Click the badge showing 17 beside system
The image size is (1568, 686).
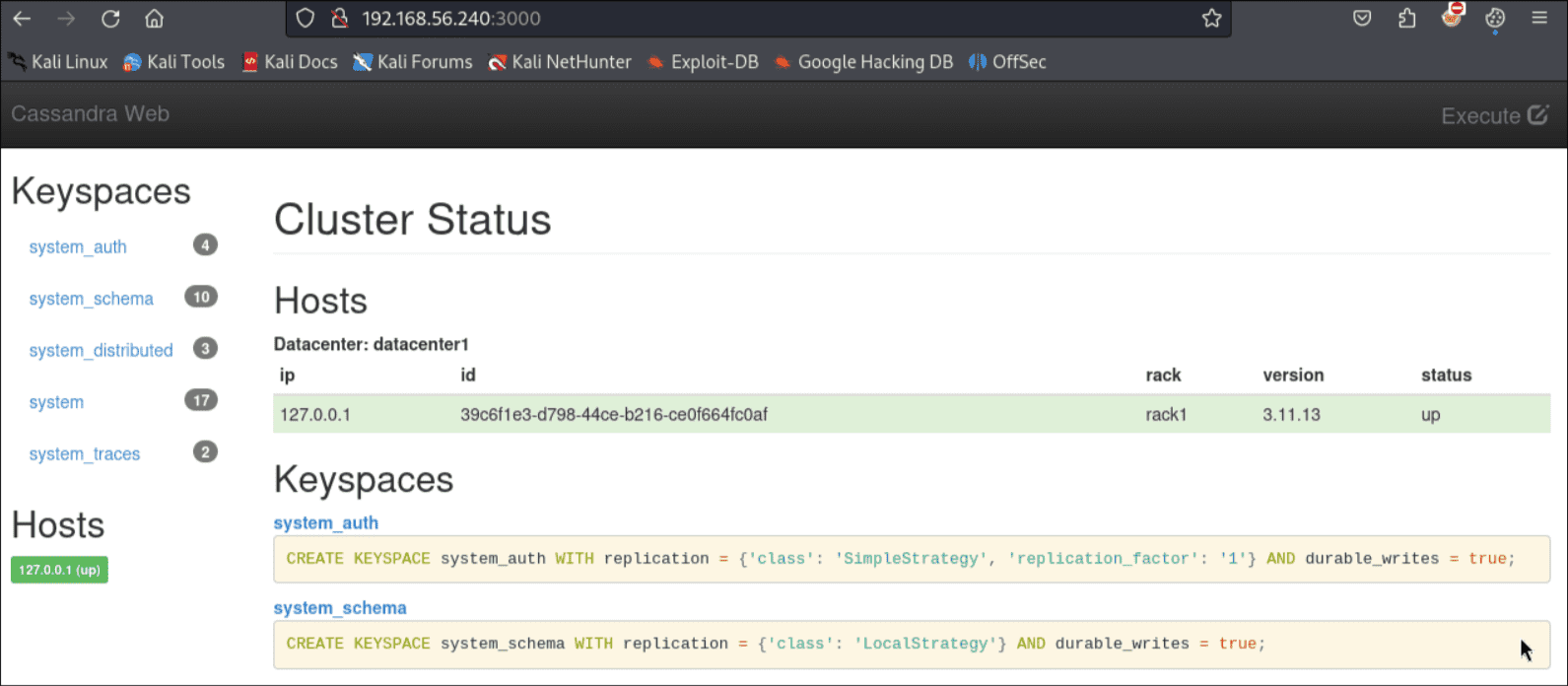[x=201, y=400]
